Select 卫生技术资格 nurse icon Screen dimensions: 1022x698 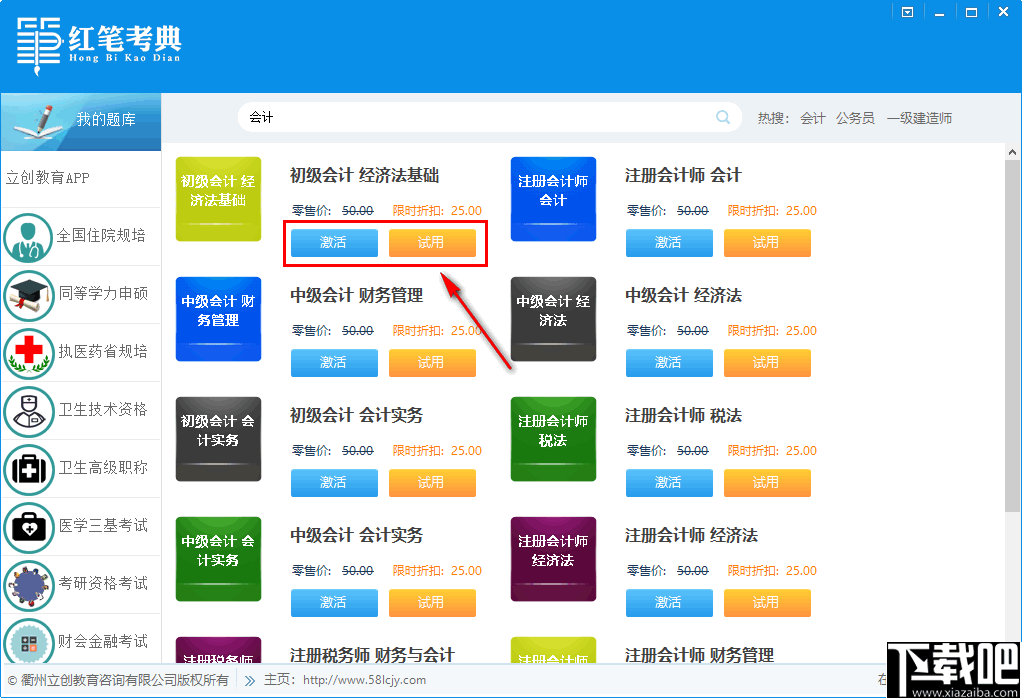28,411
